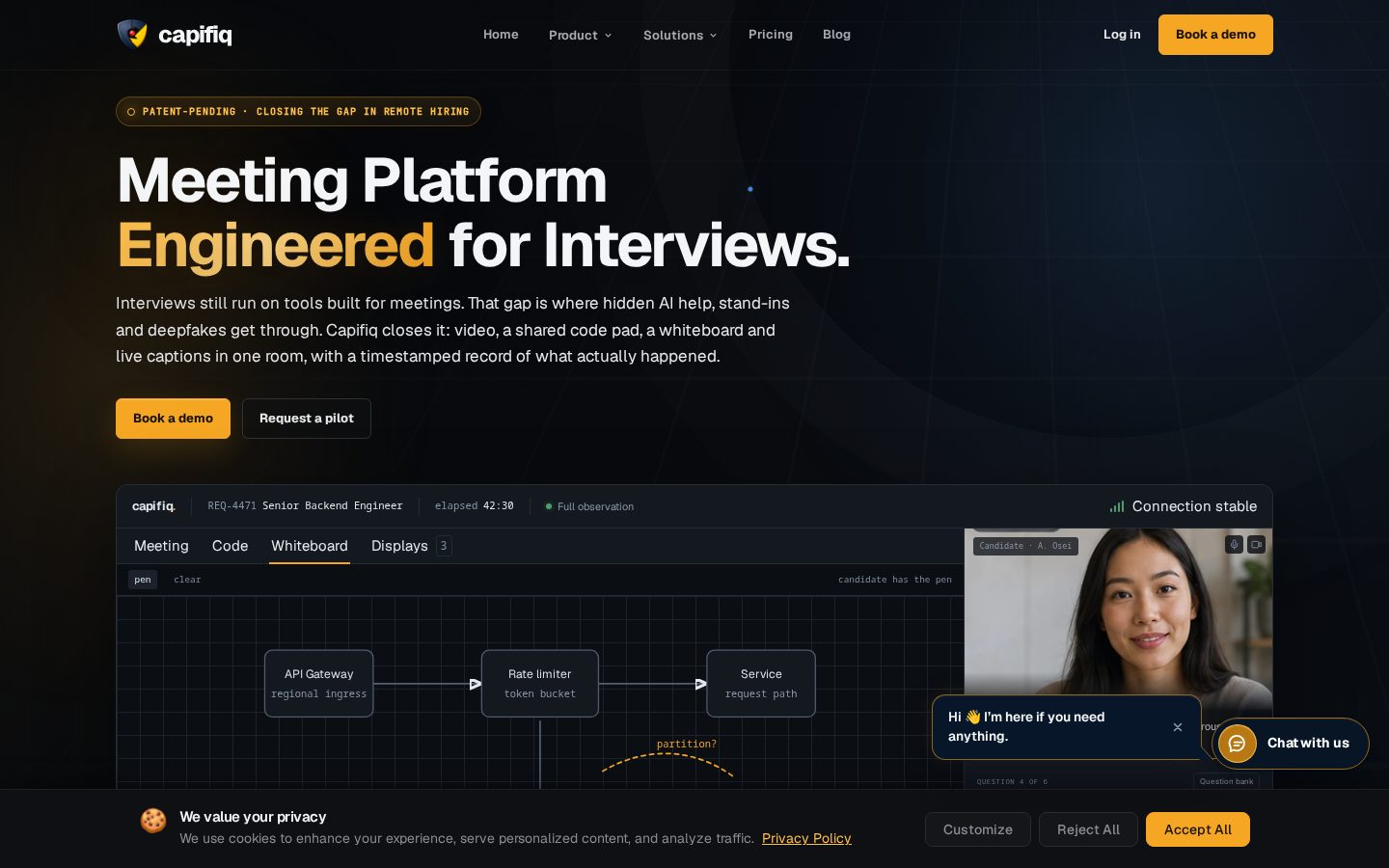Viewport: 1389px width, 868px height.
Task: Click the 'candidate has the pen' text
Action: pyautogui.click(x=894, y=580)
